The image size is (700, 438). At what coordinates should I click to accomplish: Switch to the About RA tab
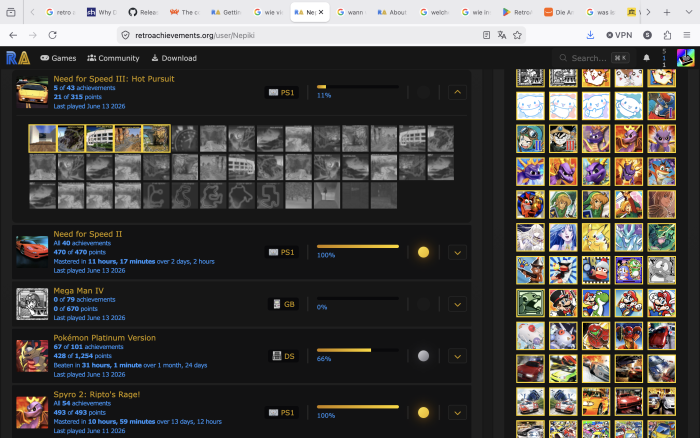coord(392,13)
